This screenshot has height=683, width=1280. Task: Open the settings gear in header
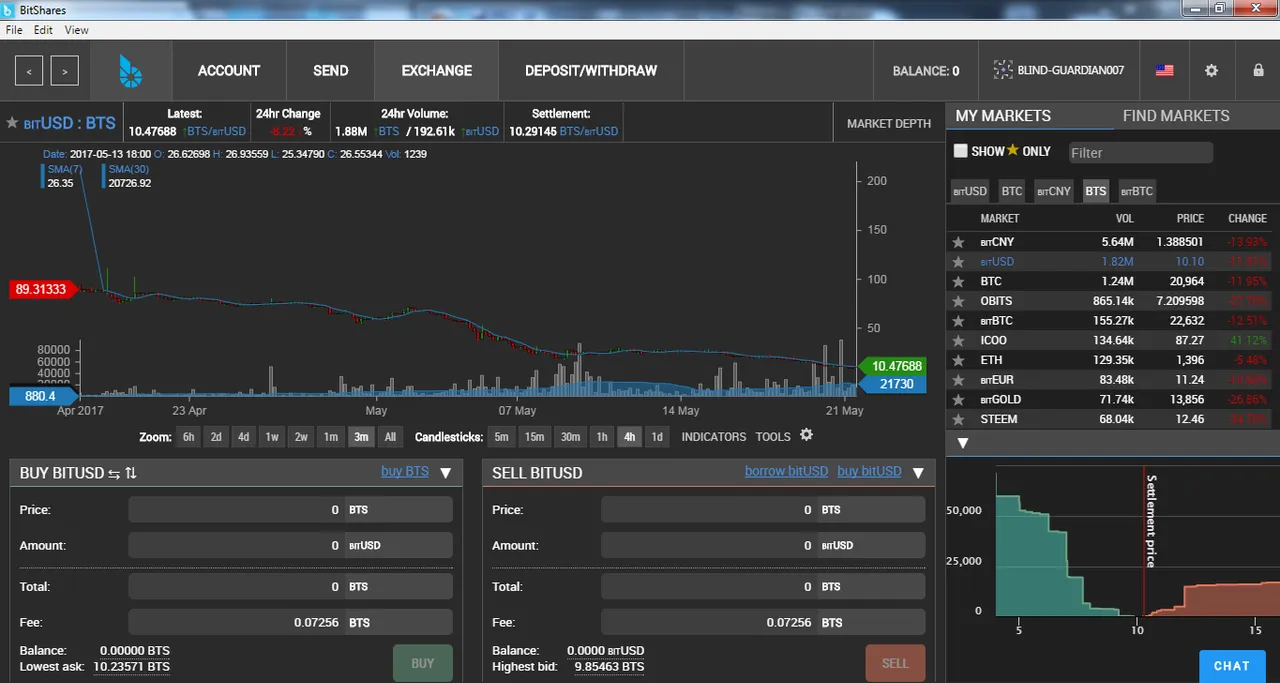[1211, 71]
